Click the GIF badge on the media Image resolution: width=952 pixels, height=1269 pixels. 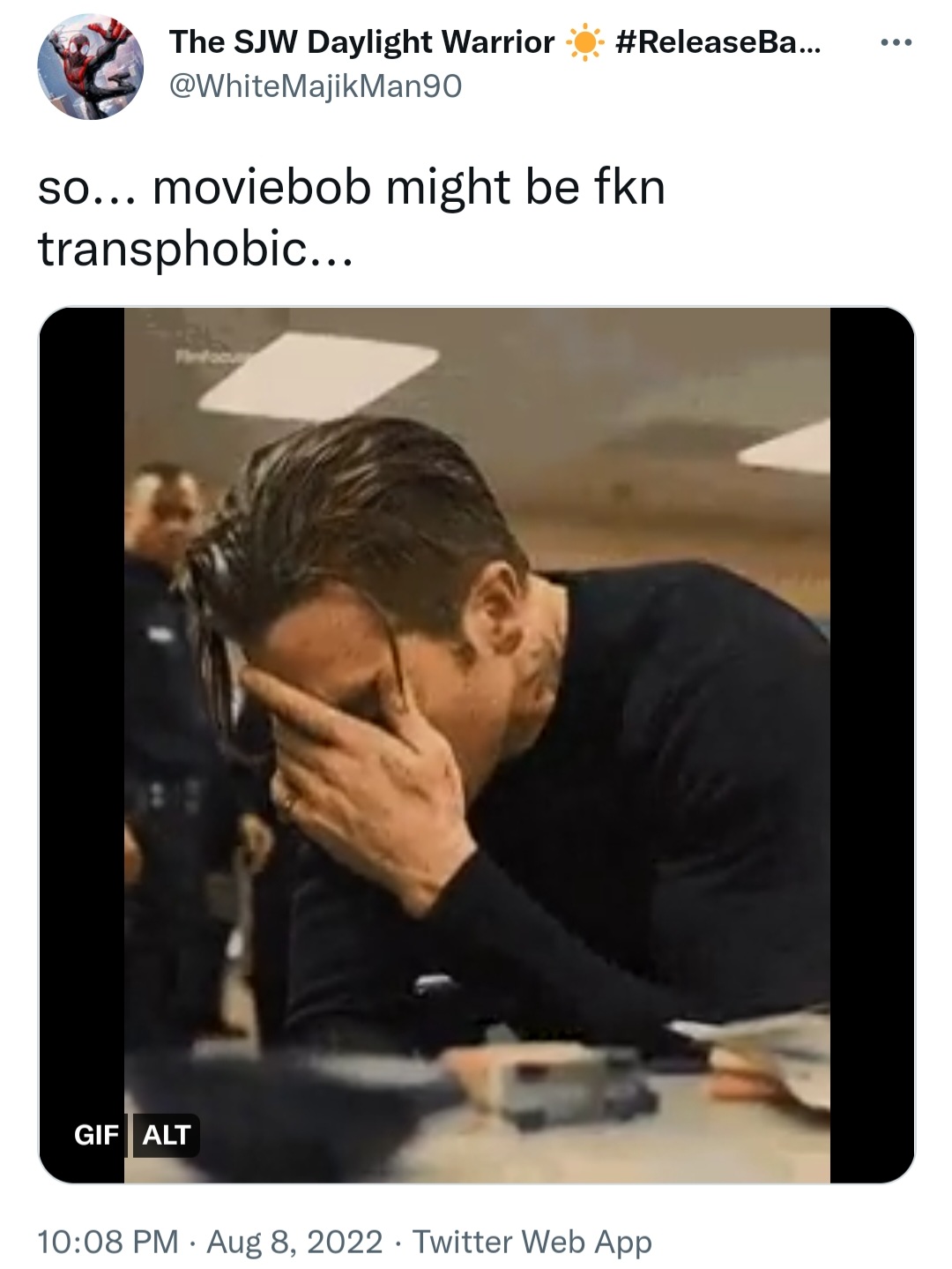tap(96, 1135)
